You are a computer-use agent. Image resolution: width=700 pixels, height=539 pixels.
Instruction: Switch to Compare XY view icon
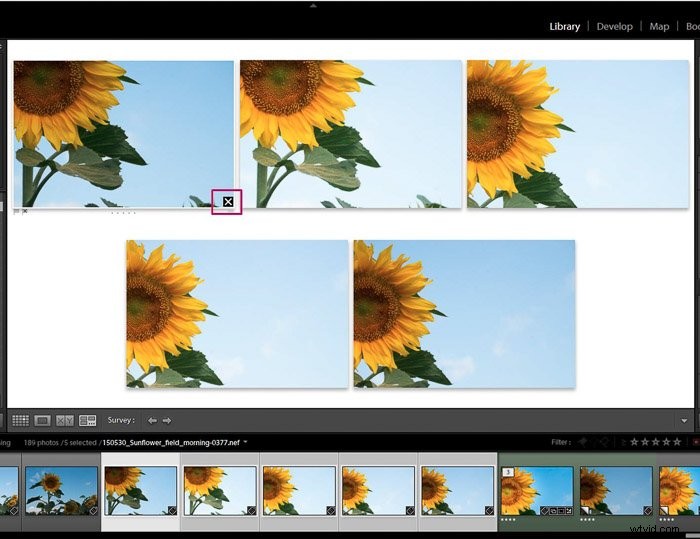click(x=65, y=420)
